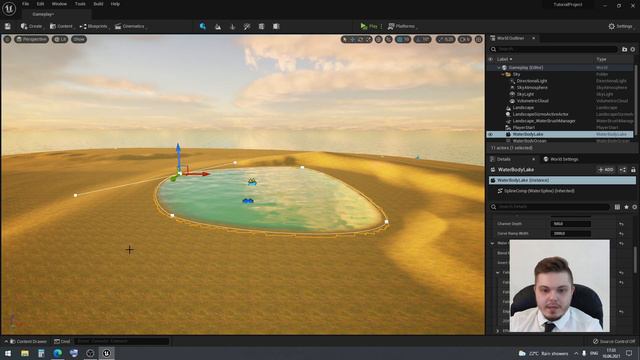Click the Unreal Engine logo icon
Screen dimensions: 640x360
[x=9, y=9]
